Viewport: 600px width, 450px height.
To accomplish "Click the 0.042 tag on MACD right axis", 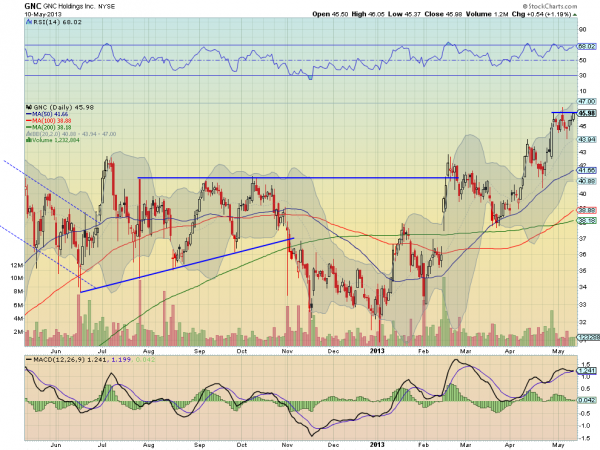I will [586, 400].
